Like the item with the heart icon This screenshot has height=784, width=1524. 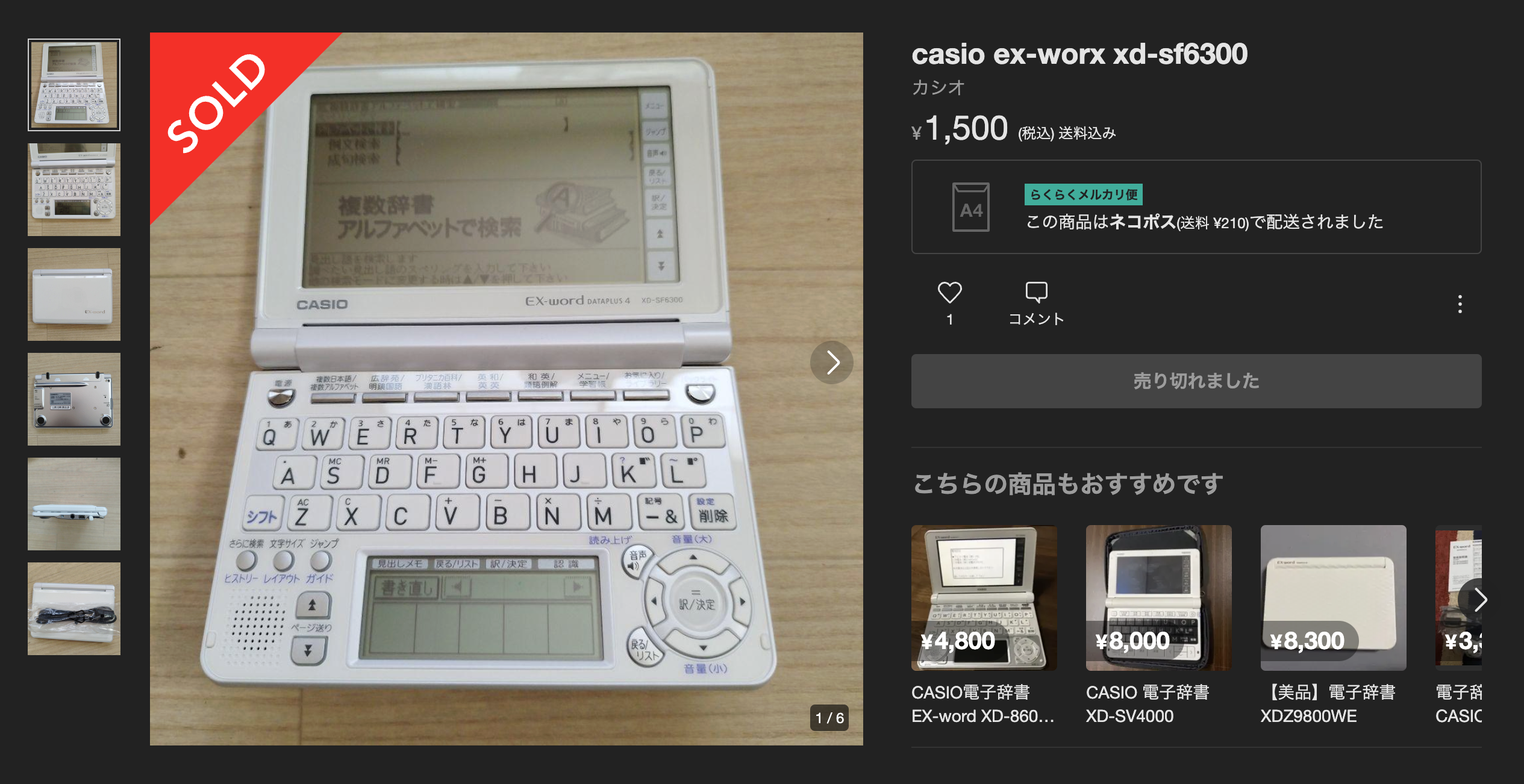pyautogui.click(x=949, y=293)
